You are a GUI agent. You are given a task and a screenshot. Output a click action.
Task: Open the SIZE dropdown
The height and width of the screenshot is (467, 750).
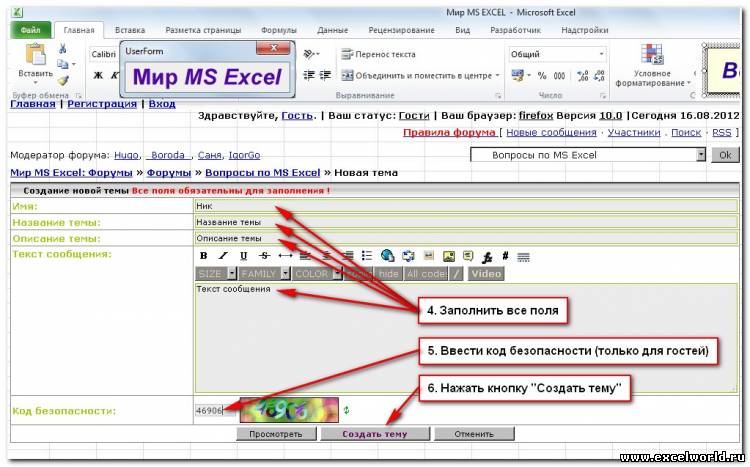coord(216,274)
